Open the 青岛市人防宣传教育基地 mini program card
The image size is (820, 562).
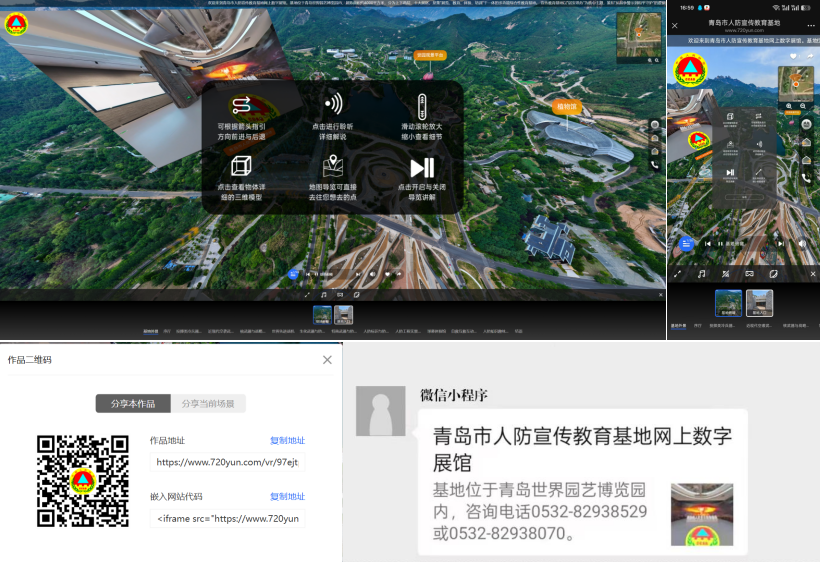click(x=581, y=481)
